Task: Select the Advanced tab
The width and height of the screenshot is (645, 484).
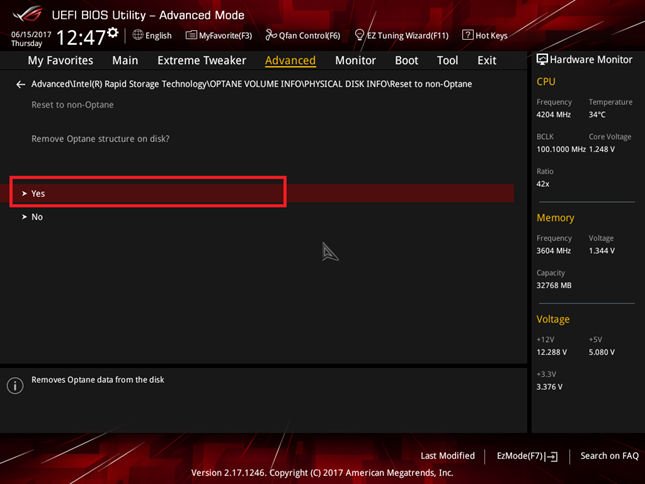Action: 290,60
